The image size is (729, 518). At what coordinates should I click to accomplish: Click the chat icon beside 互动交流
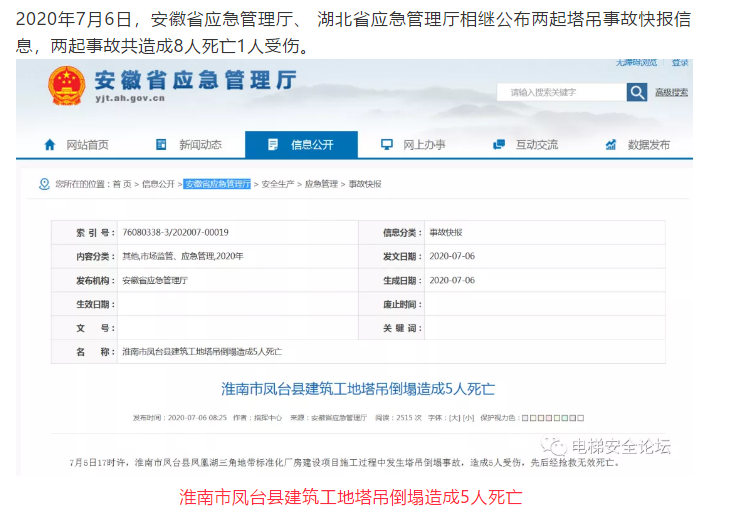click(x=499, y=145)
